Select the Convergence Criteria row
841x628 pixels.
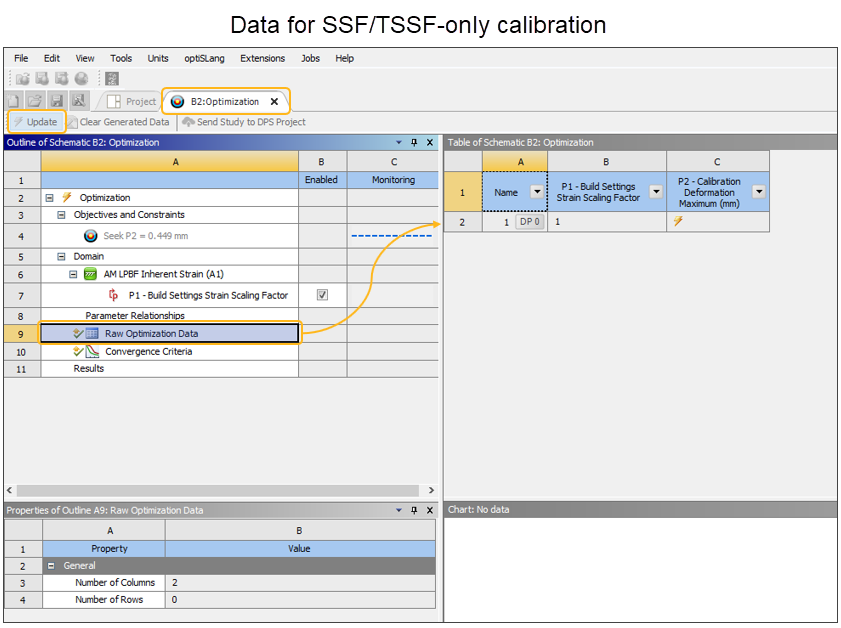169,351
